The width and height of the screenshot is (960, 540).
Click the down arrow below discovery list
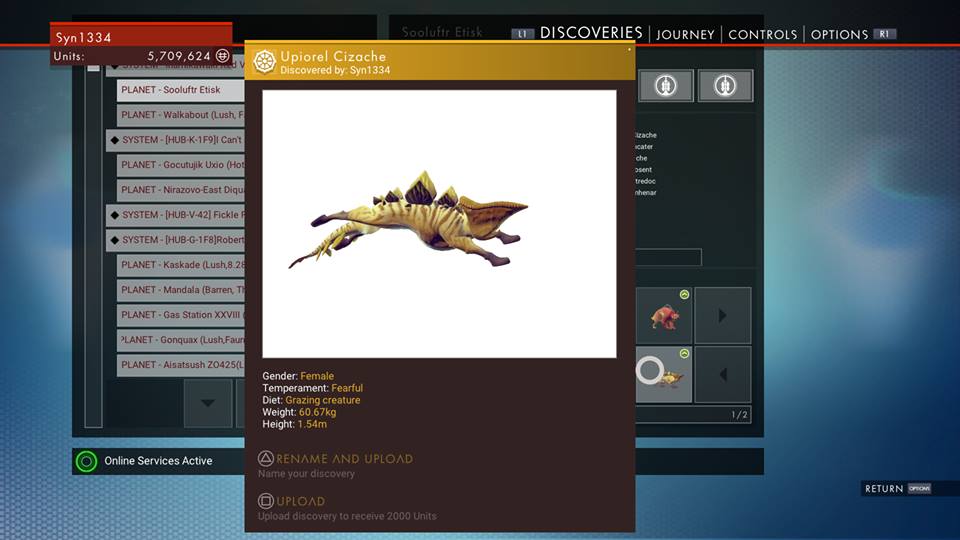click(x=208, y=403)
